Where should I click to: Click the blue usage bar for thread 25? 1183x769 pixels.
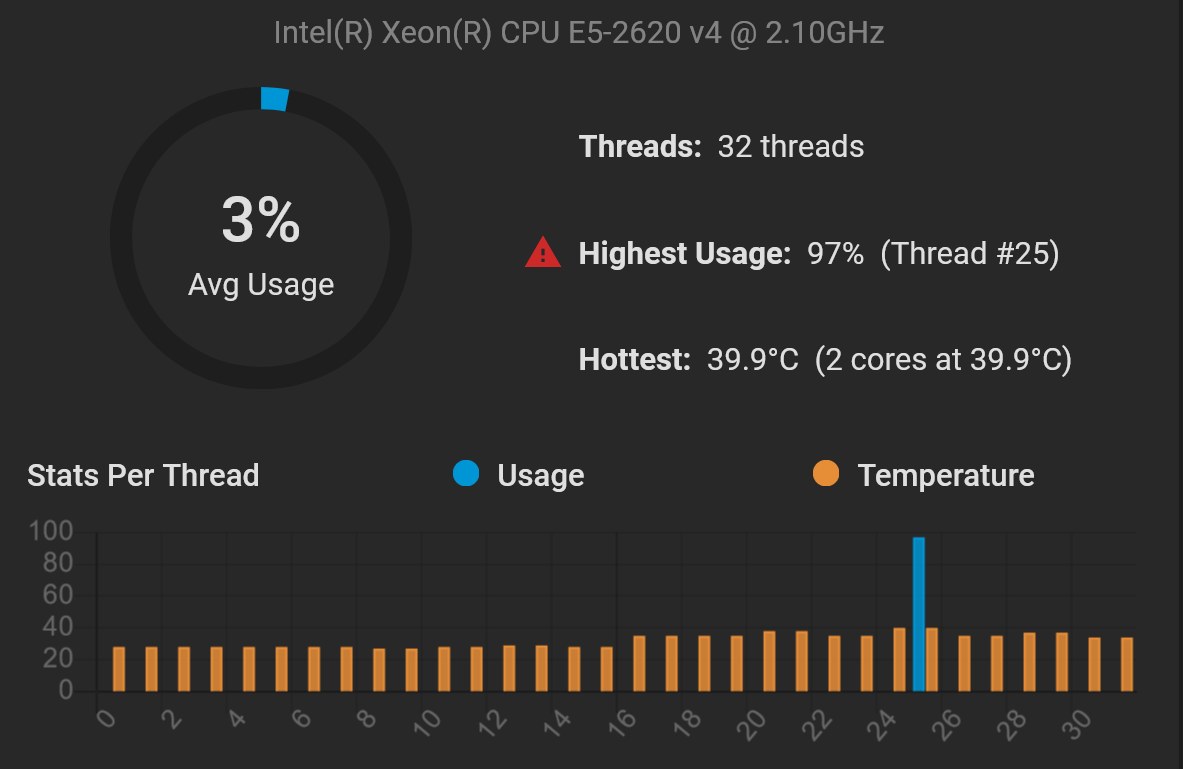(x=918, y=614)
